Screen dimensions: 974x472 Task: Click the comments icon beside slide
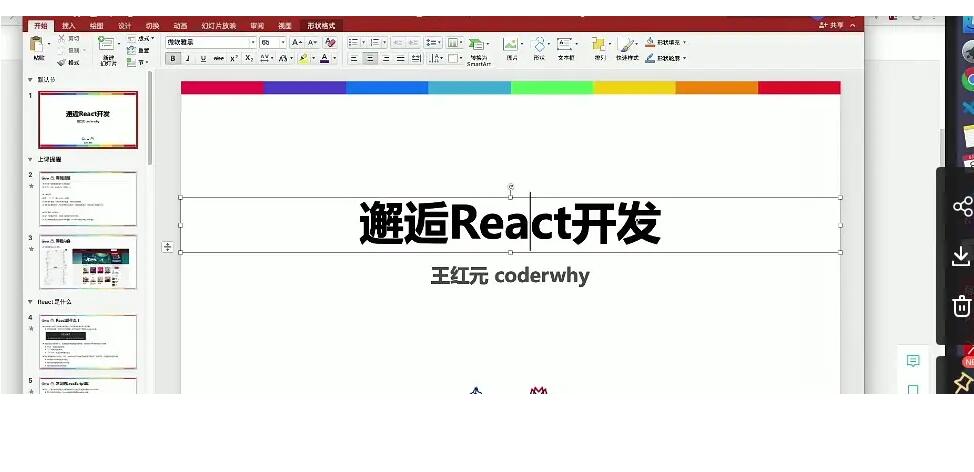pyautogui.click(x=913, y=361)
